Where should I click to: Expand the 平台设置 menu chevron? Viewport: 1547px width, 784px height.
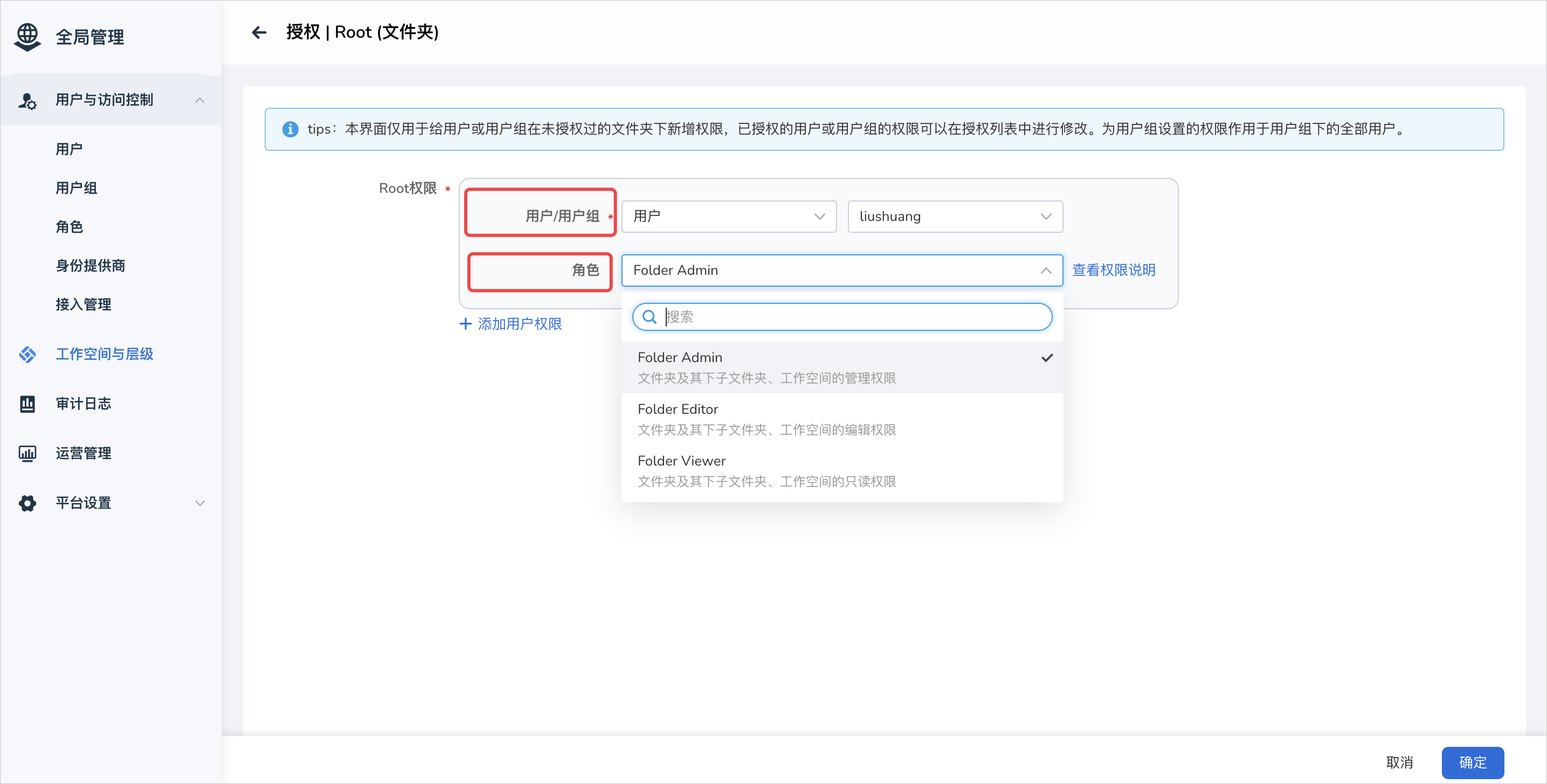tap(200, 503)
